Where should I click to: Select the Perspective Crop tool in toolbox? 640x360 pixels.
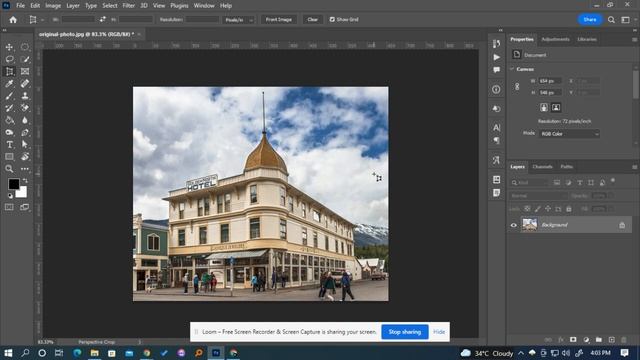pyautogui.click(x=9, y=72)
